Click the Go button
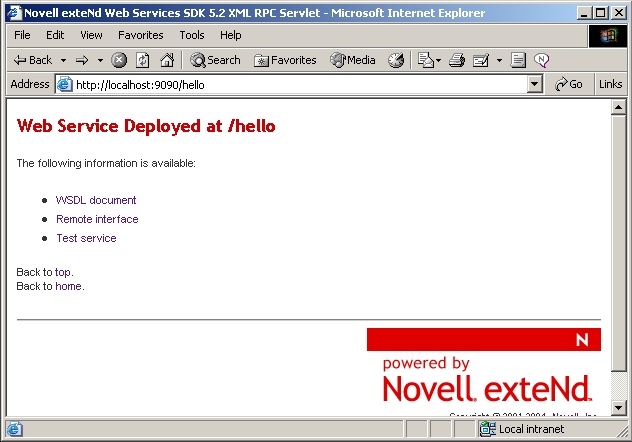This screenshot has height=442, width=632. [569, 84]
